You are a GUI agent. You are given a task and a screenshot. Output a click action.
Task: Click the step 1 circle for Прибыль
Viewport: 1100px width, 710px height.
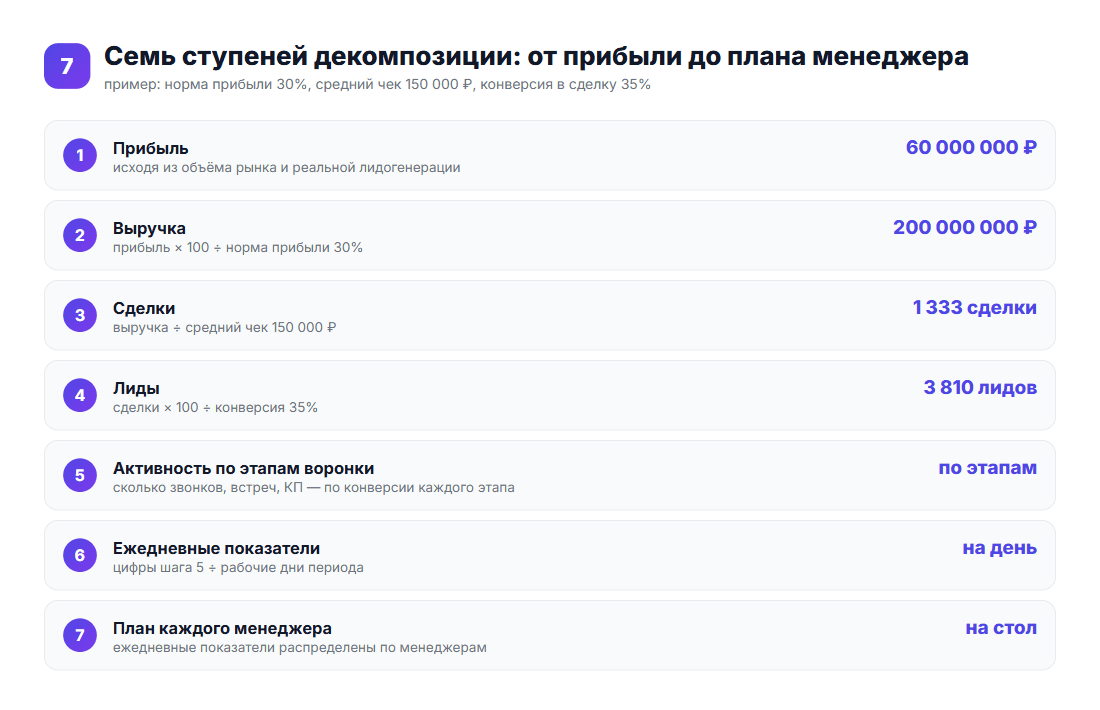click(80, 155)
